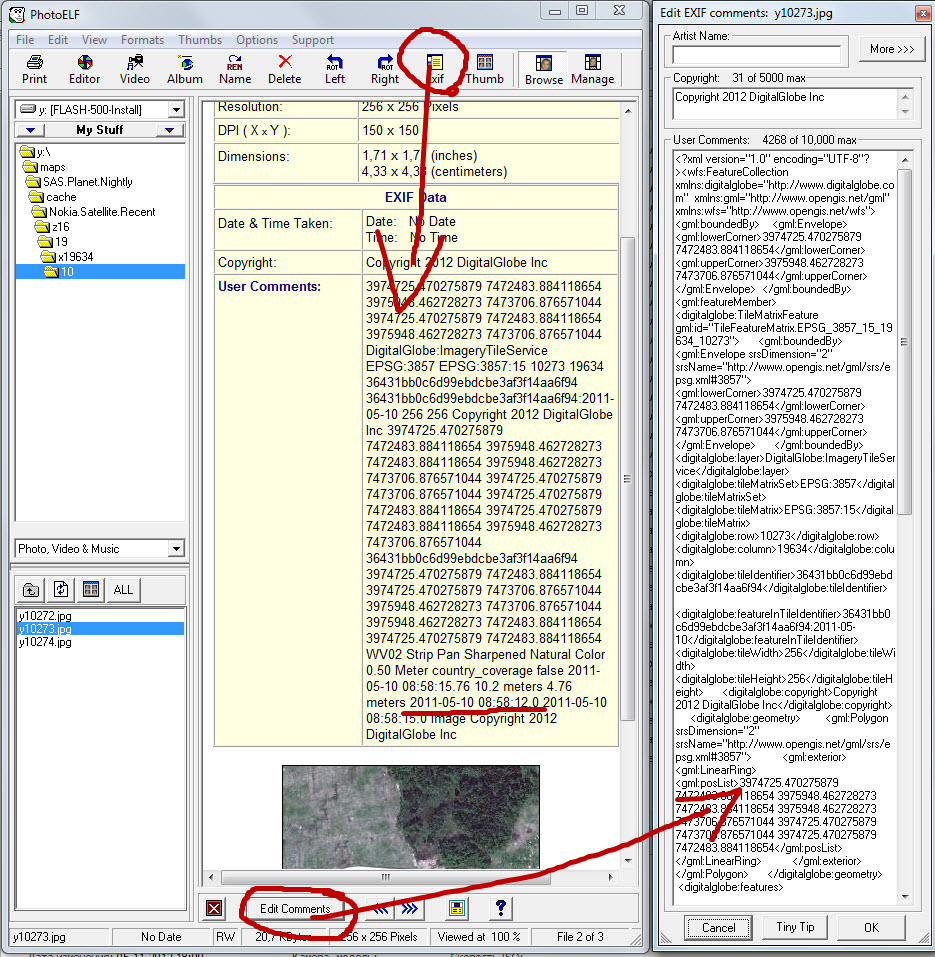Viewport: 935px width, 957px height.
Task: Click the Print toolbar icon
Action: coord(35,69)
